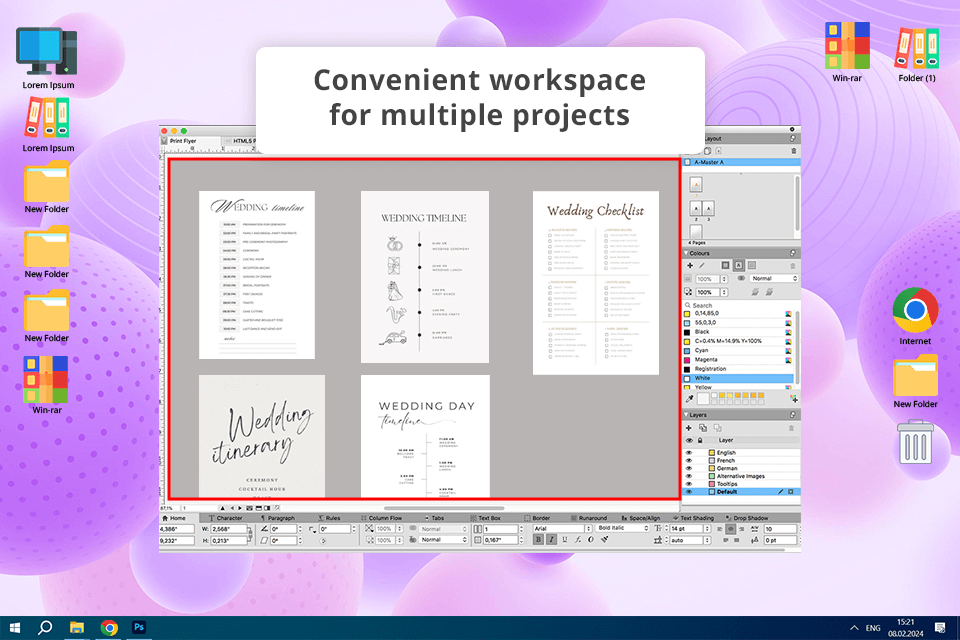This screenshot has height=640, width=960.
Task: Open Chrome from the Windows taskbar
Action: tap(109, 627)
